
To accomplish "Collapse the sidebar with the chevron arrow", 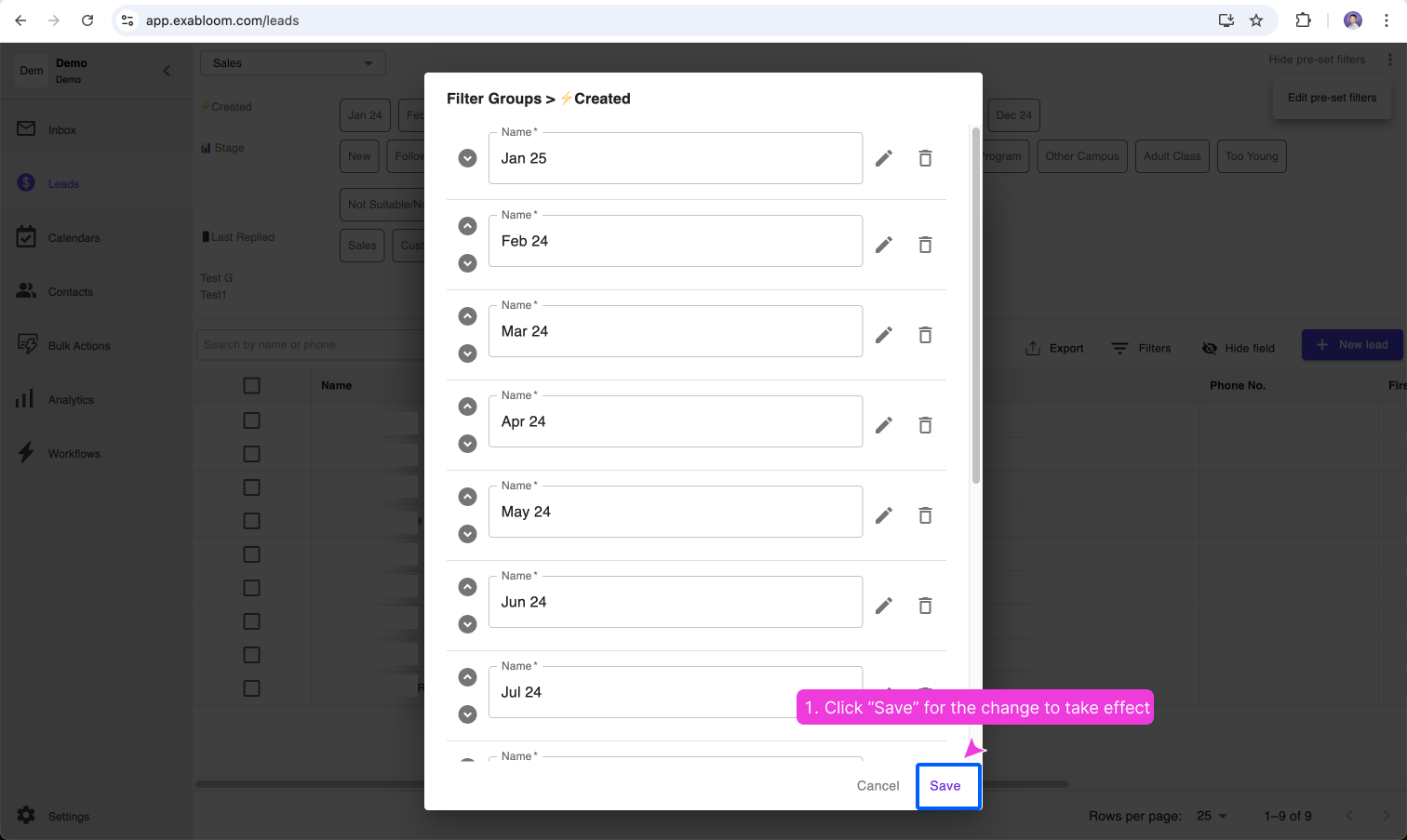I will tap(167, 71).
